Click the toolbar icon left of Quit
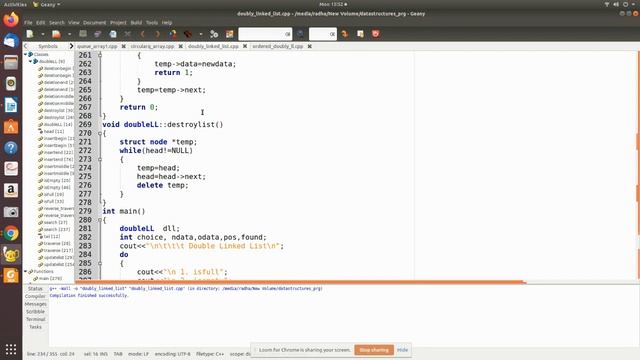Image resolution: width=640 pixels, height=360 pixels. tap(360, 34)
